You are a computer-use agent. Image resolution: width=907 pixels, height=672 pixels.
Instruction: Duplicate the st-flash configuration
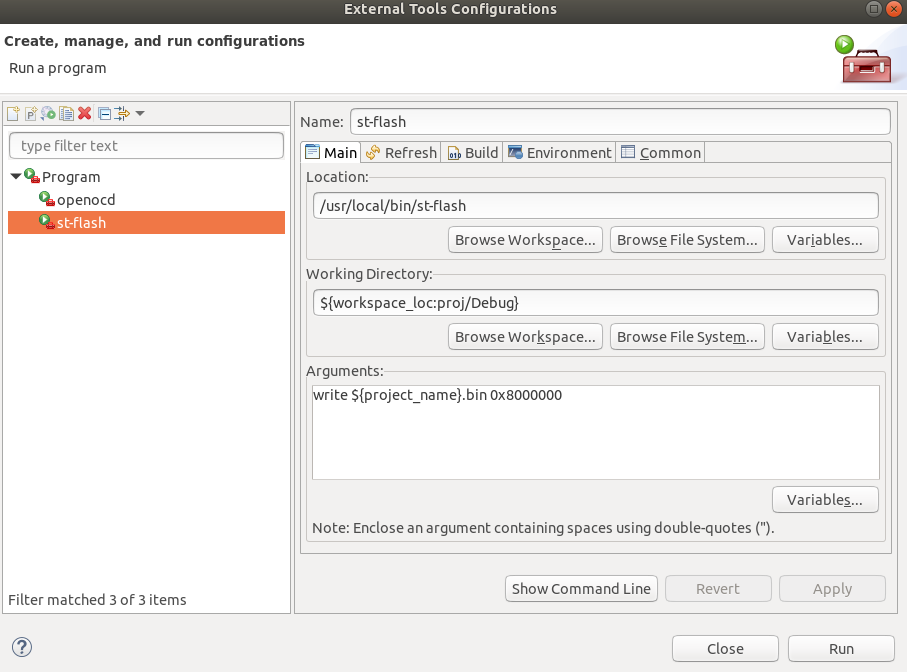point(65,113)
